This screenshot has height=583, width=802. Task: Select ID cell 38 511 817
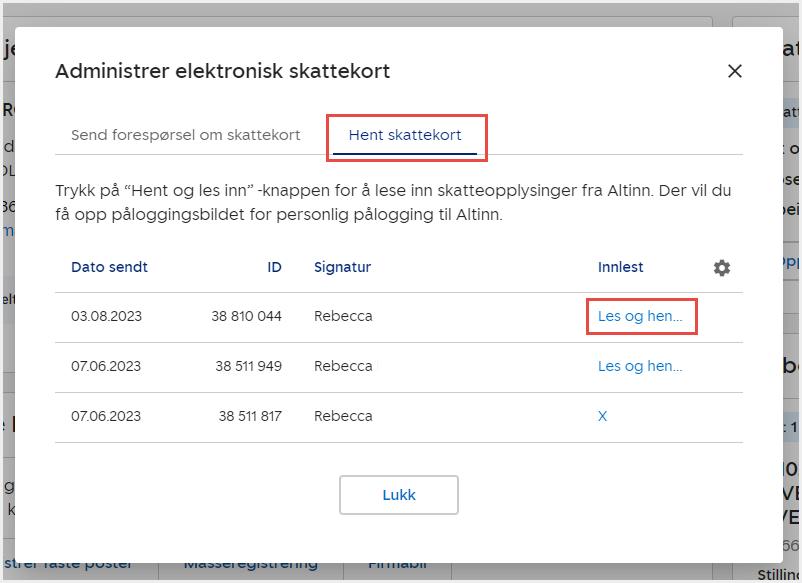250,416
